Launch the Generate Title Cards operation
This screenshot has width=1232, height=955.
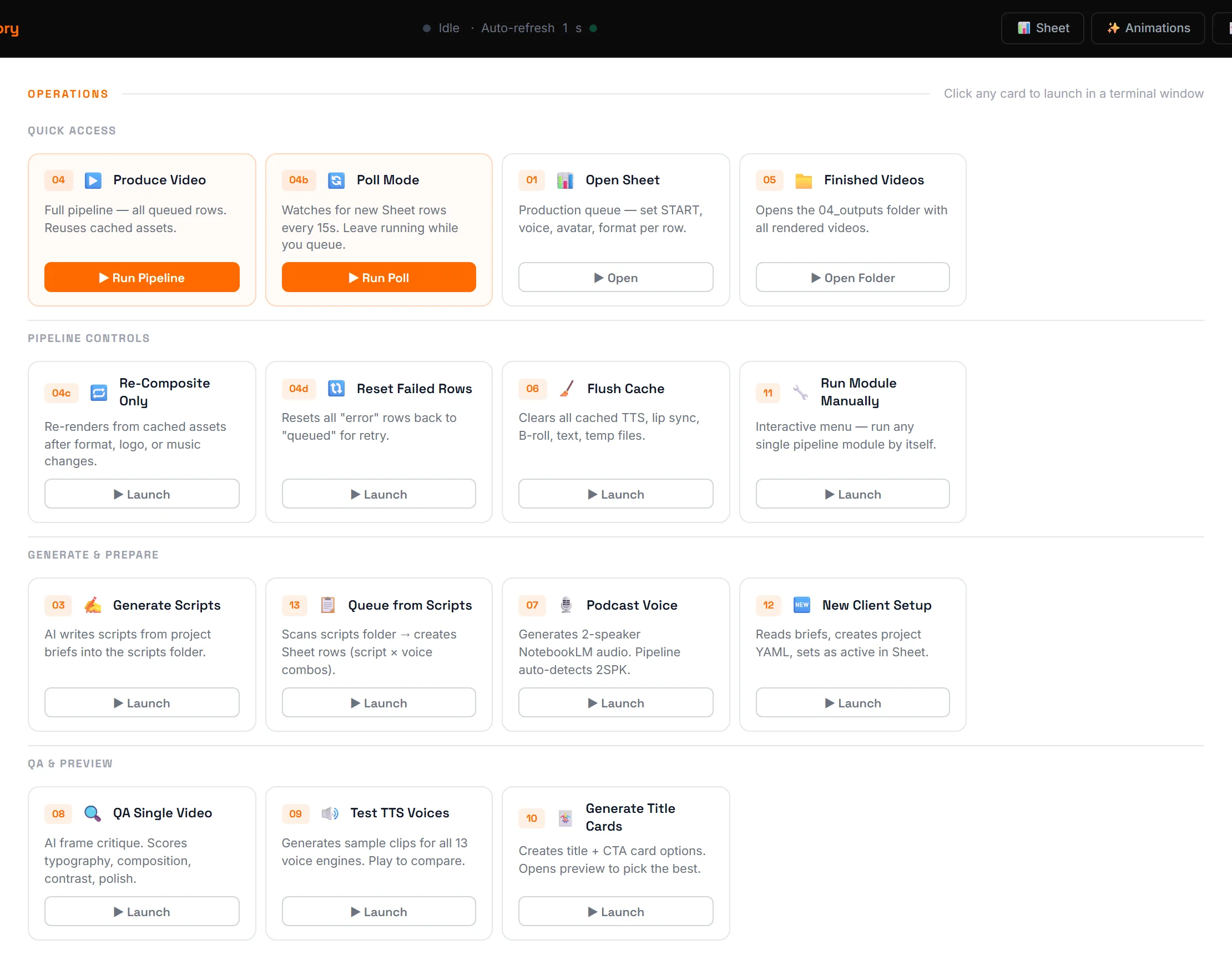pyautogui.click(x=616, y=912)
